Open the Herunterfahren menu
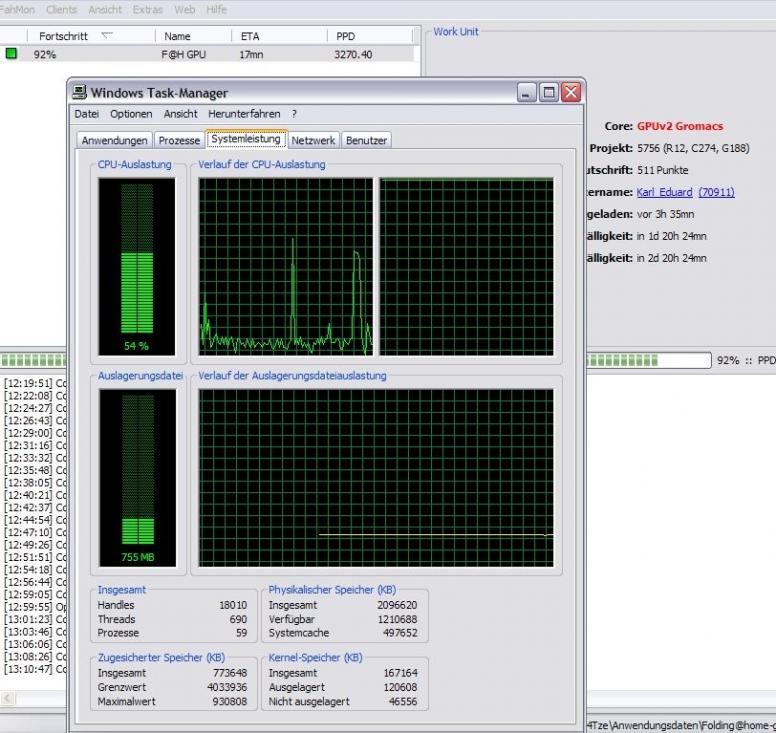The image size is (776, 733). click(244, 114)
